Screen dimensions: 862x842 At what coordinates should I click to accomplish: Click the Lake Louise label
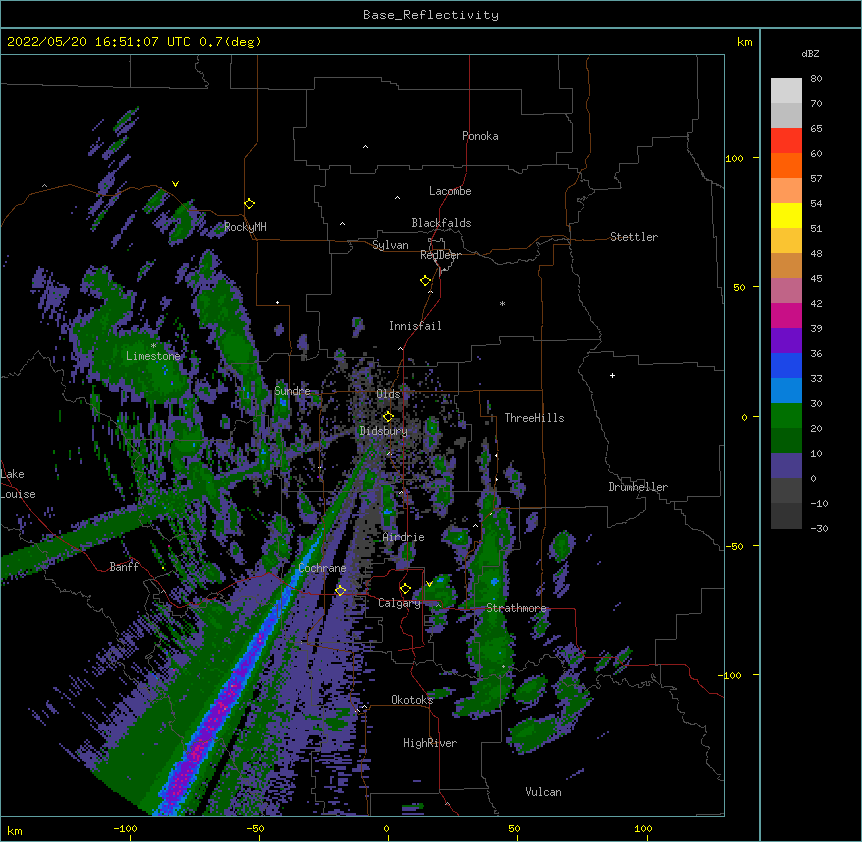coord(18,484)
